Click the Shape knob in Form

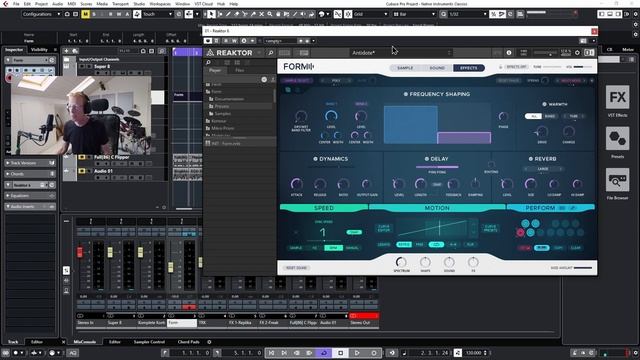(425, 262)
